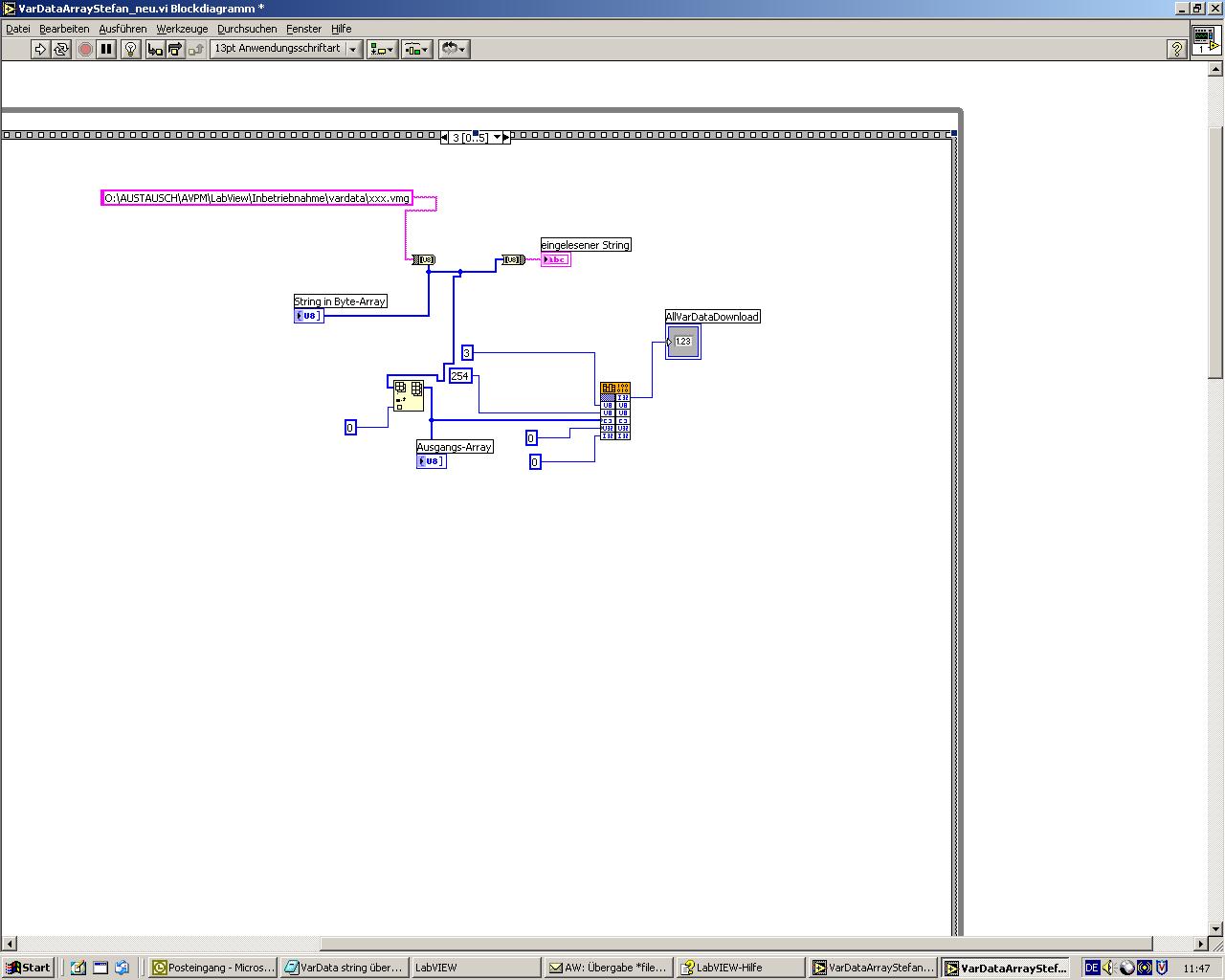The height and width of the screenshot is (980, 1225).
Task: Open the Bearbeiten menu
Action: tap(64, 29)
